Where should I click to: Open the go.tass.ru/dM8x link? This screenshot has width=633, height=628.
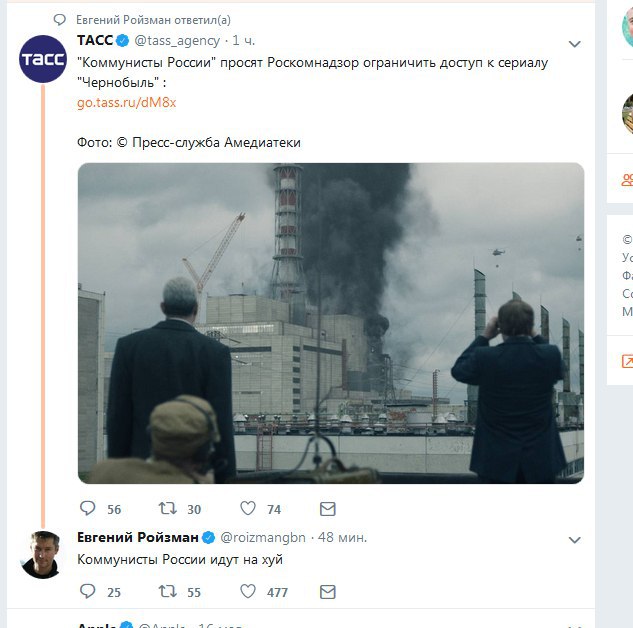coord(126,103)
